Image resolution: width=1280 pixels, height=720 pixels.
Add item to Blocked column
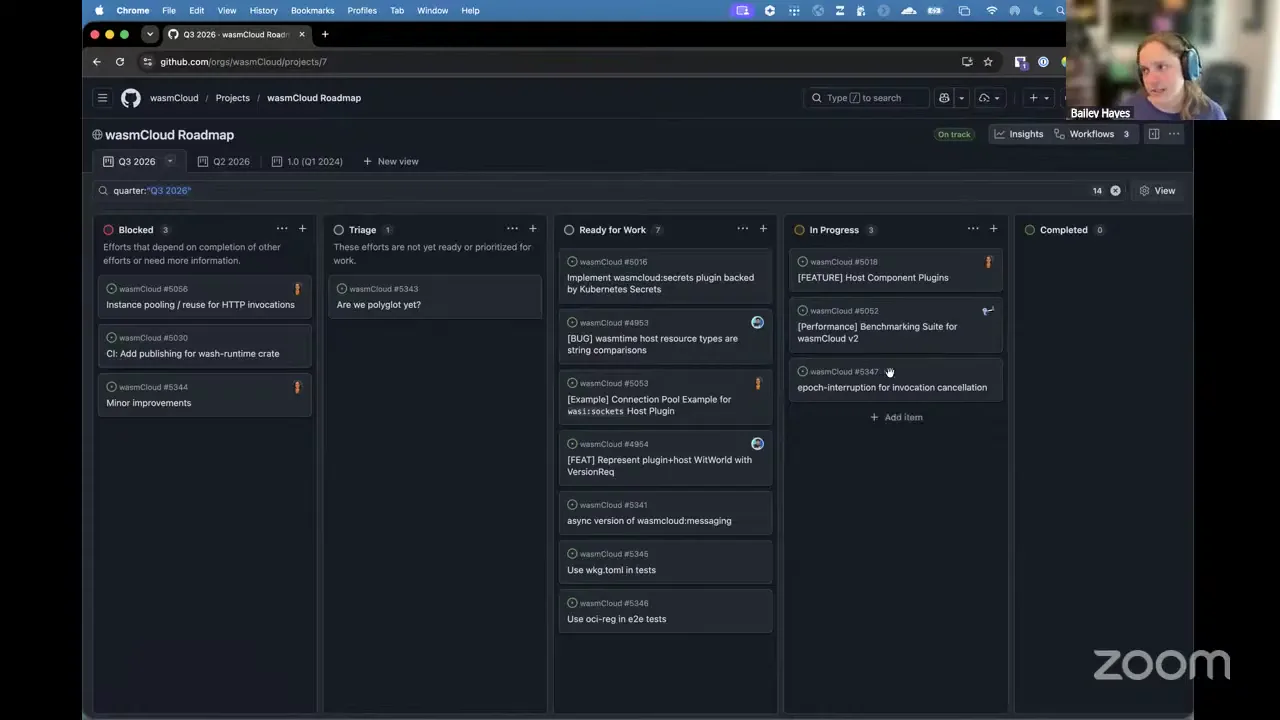click(x=302, y=229)
